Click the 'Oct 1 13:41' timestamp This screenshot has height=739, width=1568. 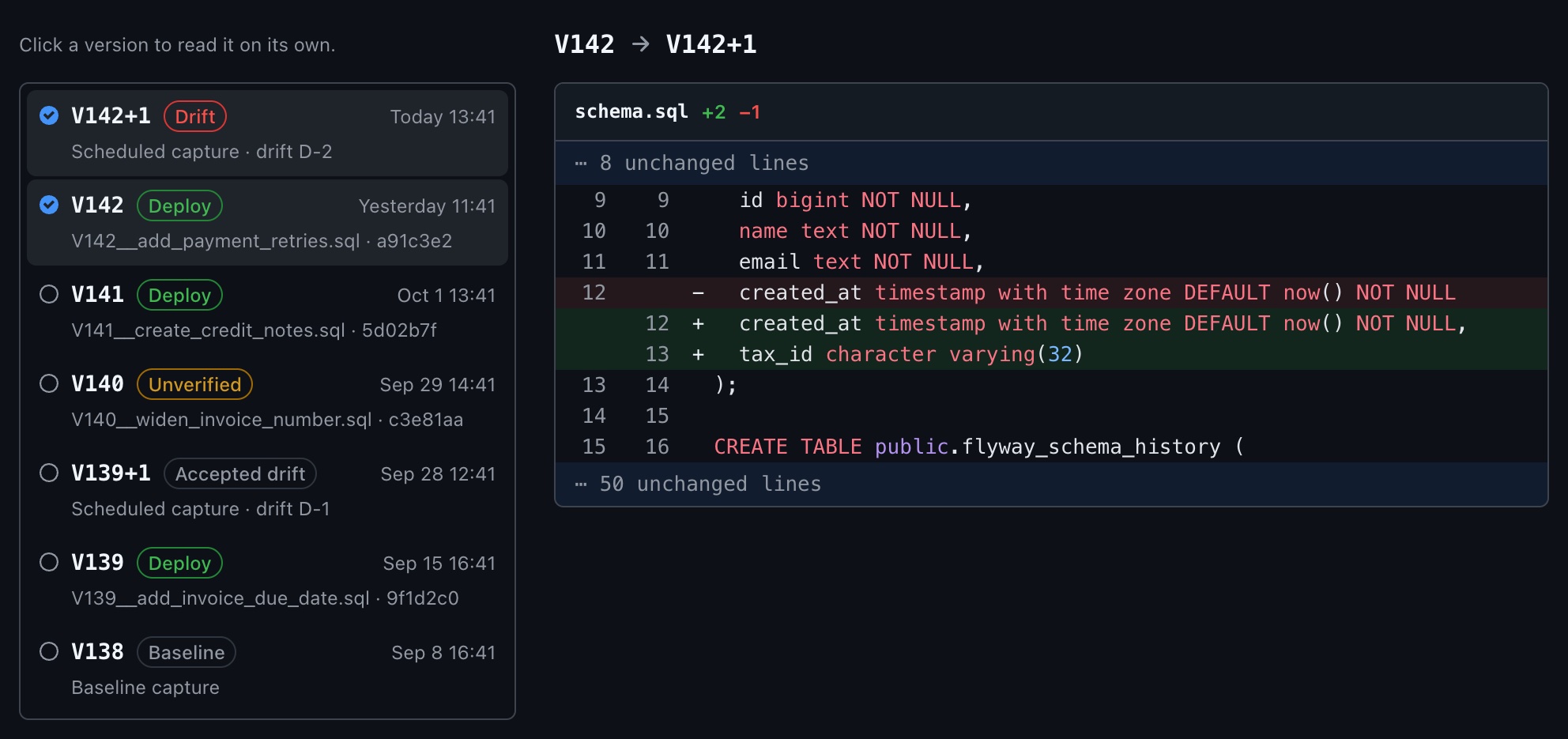(447, 296)
